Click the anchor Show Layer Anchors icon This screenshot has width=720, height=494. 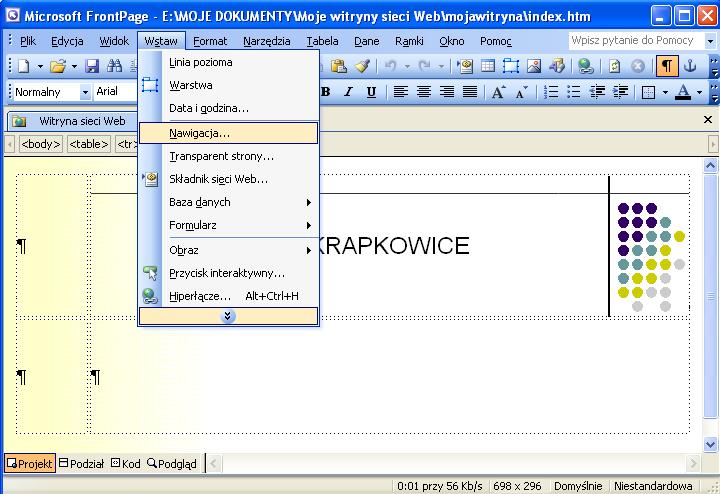coord(690,67)
